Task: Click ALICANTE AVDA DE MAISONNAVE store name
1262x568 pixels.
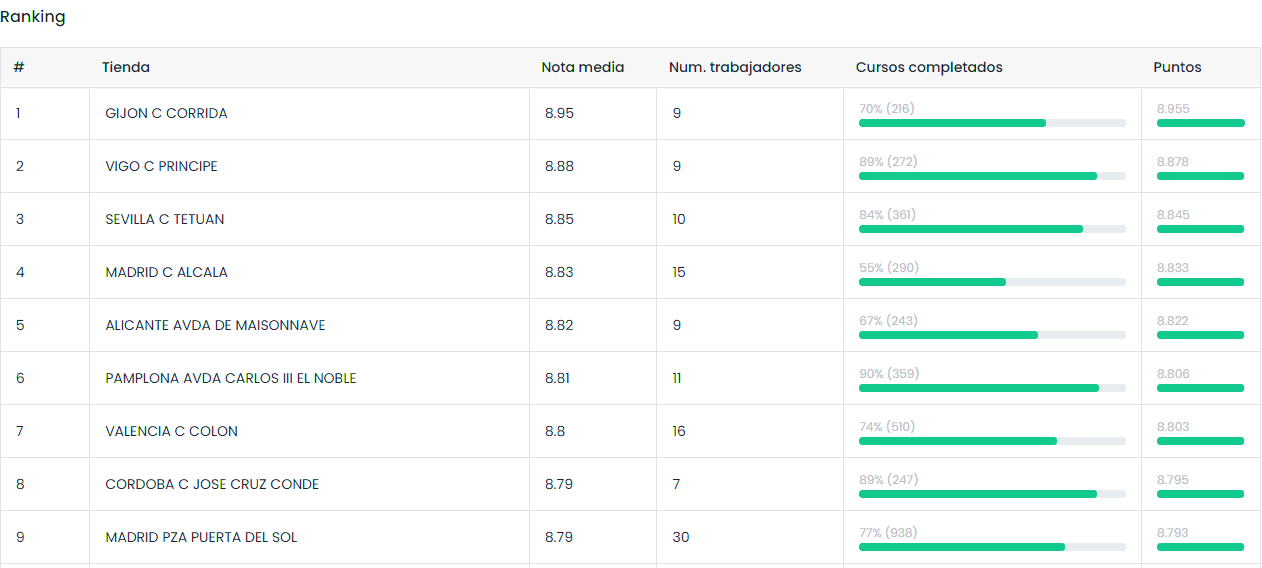Action: pyautogui.click(x=215, y=326)
